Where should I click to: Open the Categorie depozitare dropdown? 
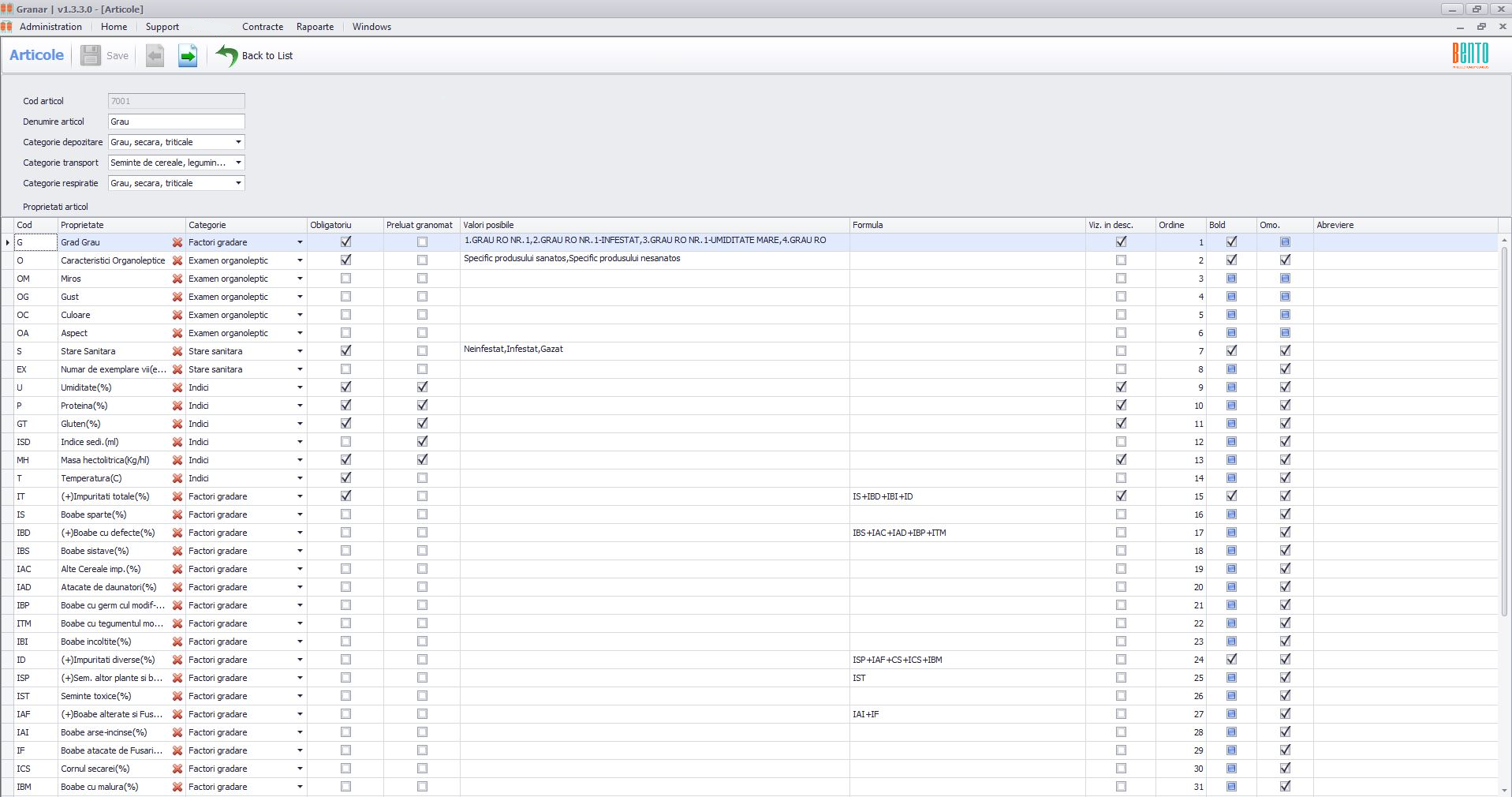238,142
